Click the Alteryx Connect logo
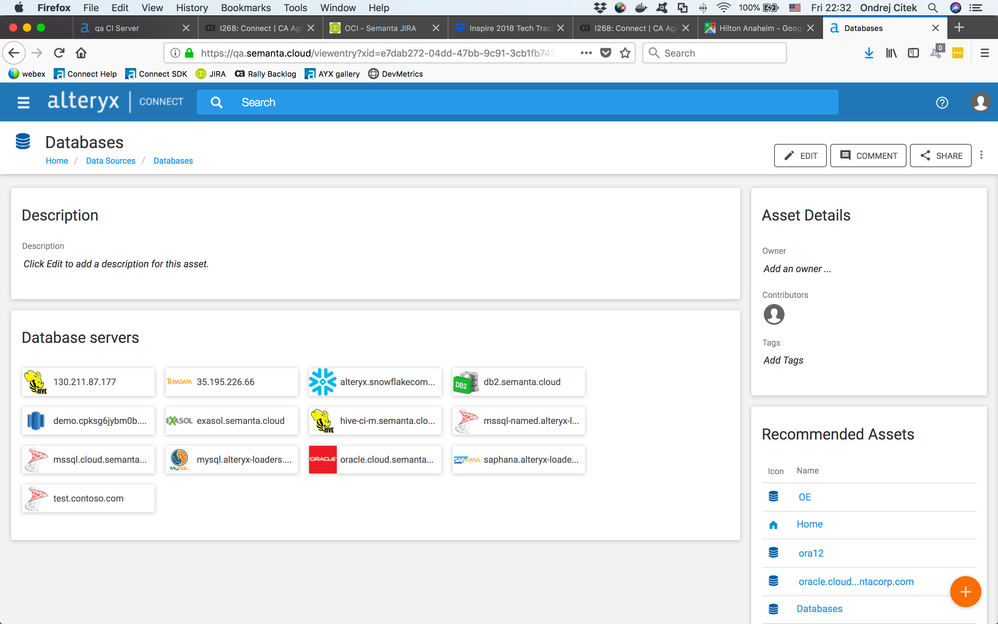The width and height of the screenshot is (998, 624). (115, 101)
